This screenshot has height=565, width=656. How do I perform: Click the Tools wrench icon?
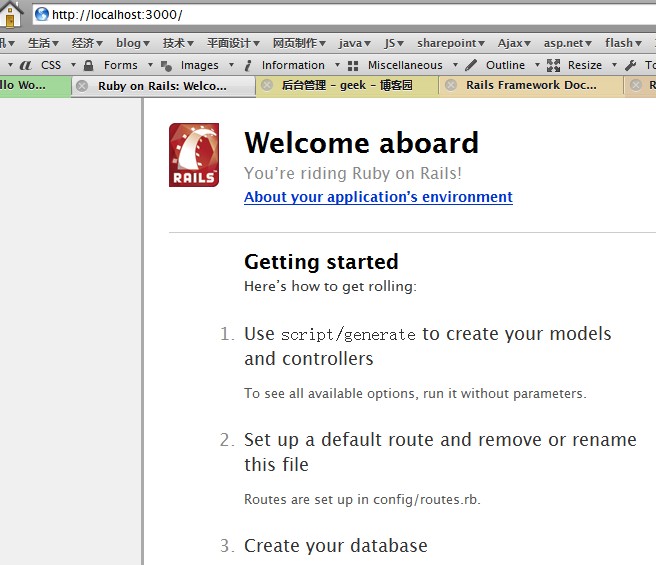click(x=630, y=65)
